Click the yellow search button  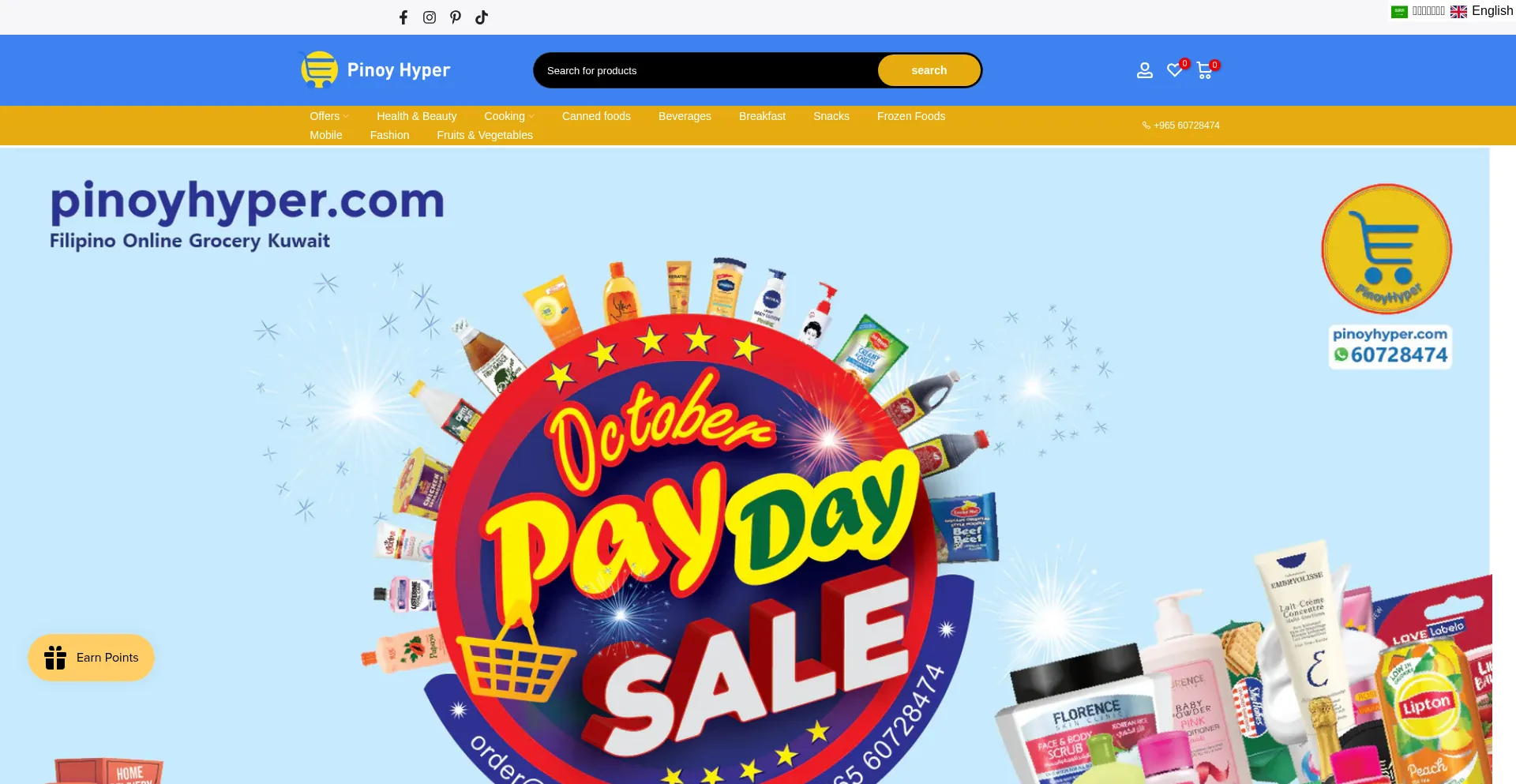[x=929, y=70]
